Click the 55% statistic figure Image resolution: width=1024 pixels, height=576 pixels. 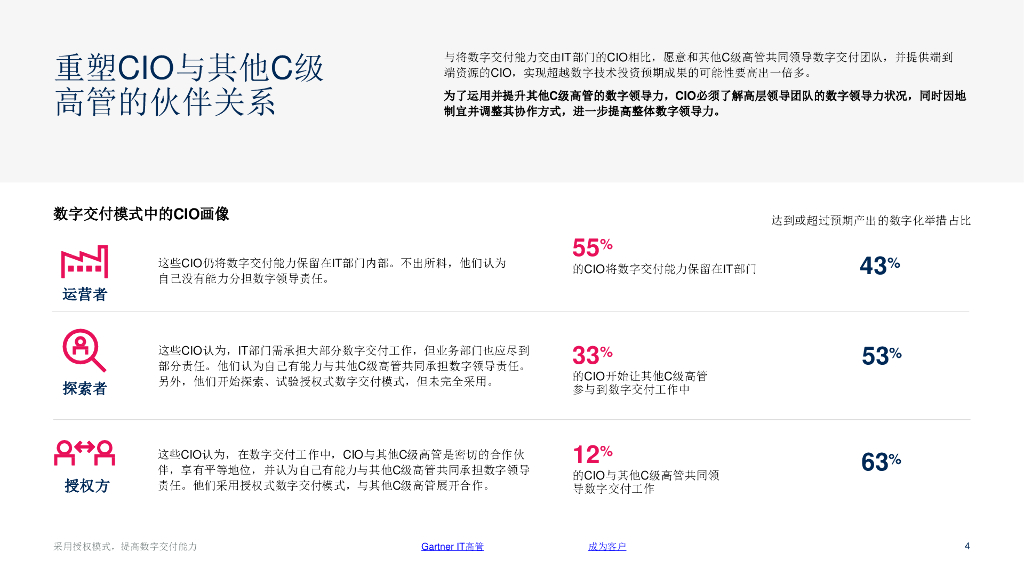pos(592,248)
